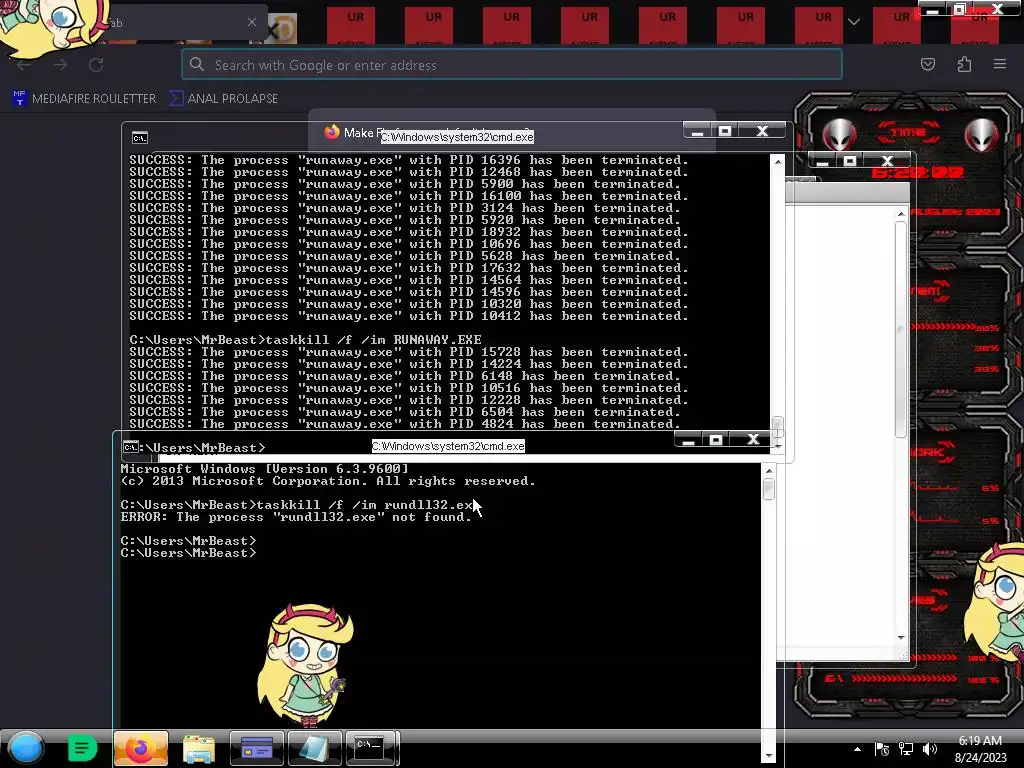Open the volume speaker tray icon
The width and height of the screenshot is (1024, 768).
coord(930,749)
